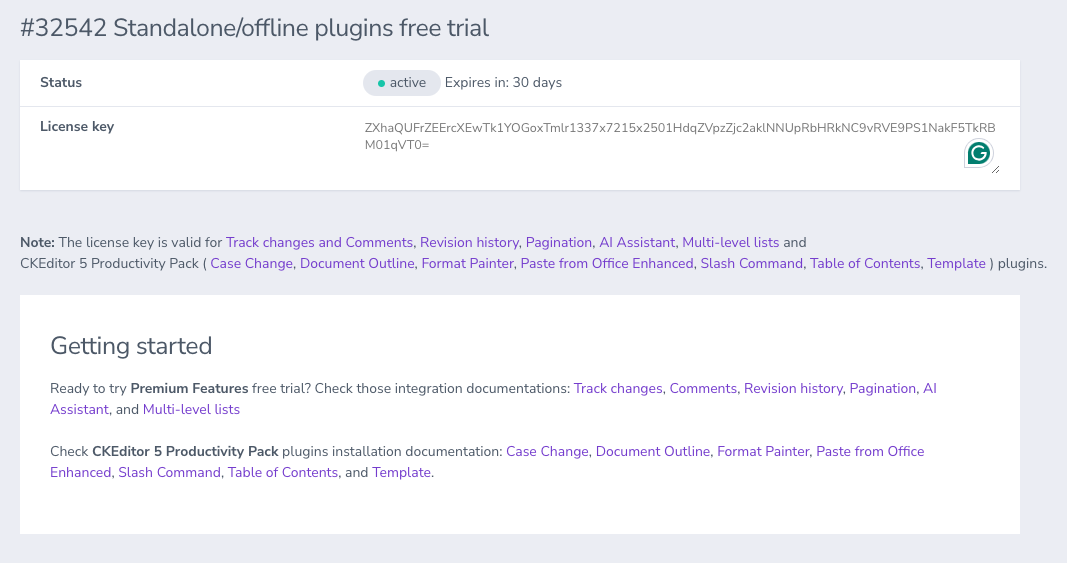Open Paste from Office Enhanced link in note
The height and width of the screenshot is (563, 1067).
tap(607, 263)
